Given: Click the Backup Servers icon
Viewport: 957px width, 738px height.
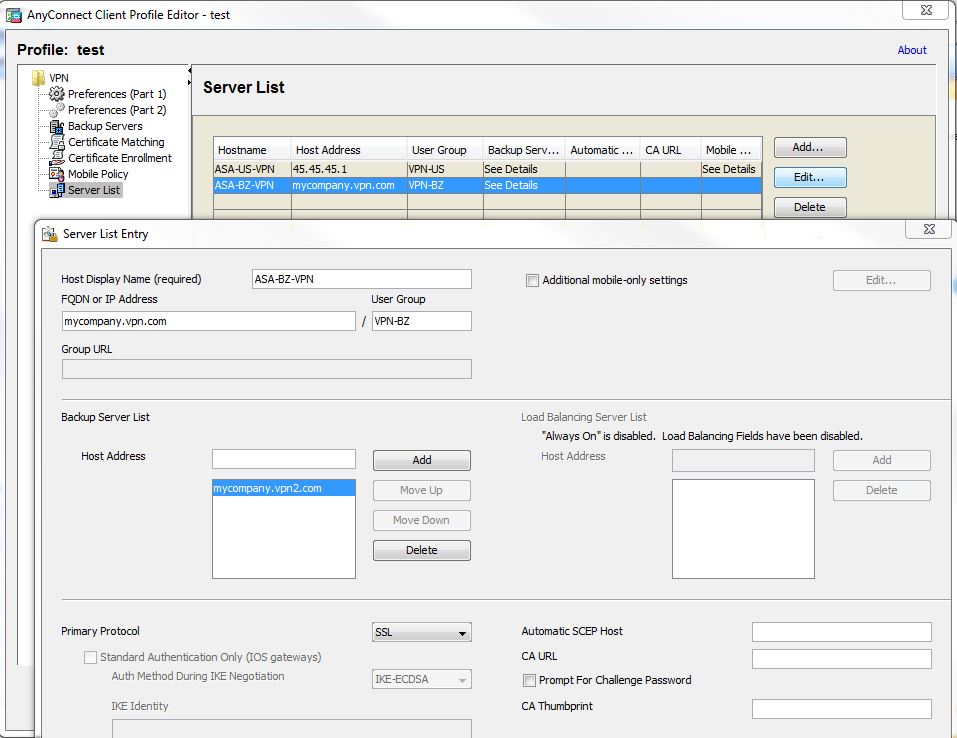Looking at the screenshot, I should (57, 126).
